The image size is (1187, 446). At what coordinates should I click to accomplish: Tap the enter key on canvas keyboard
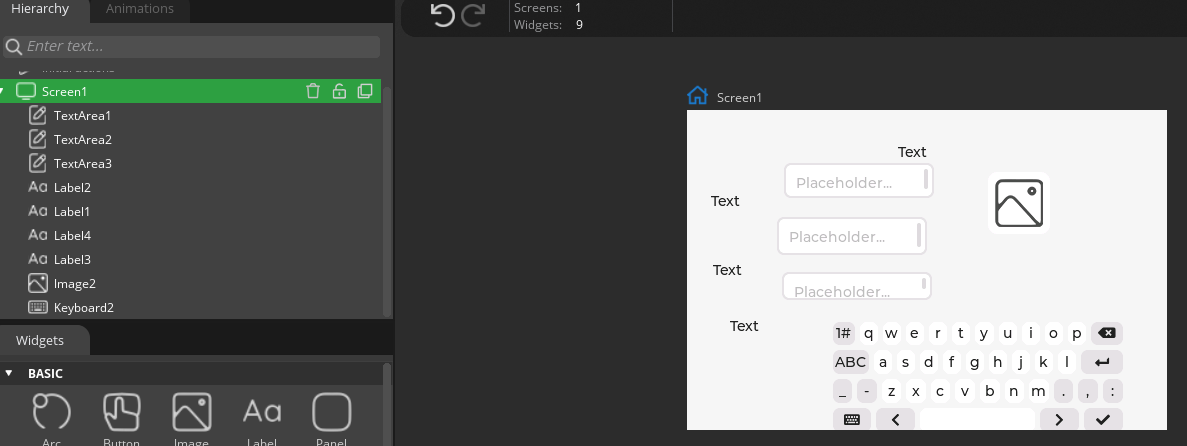[x=1101, y=362]
